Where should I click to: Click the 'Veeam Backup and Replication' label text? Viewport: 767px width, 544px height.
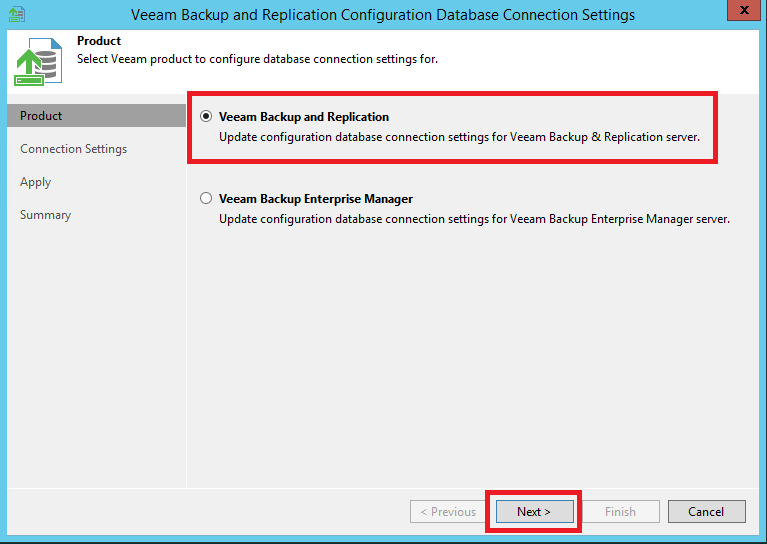[x=304, y=117]
